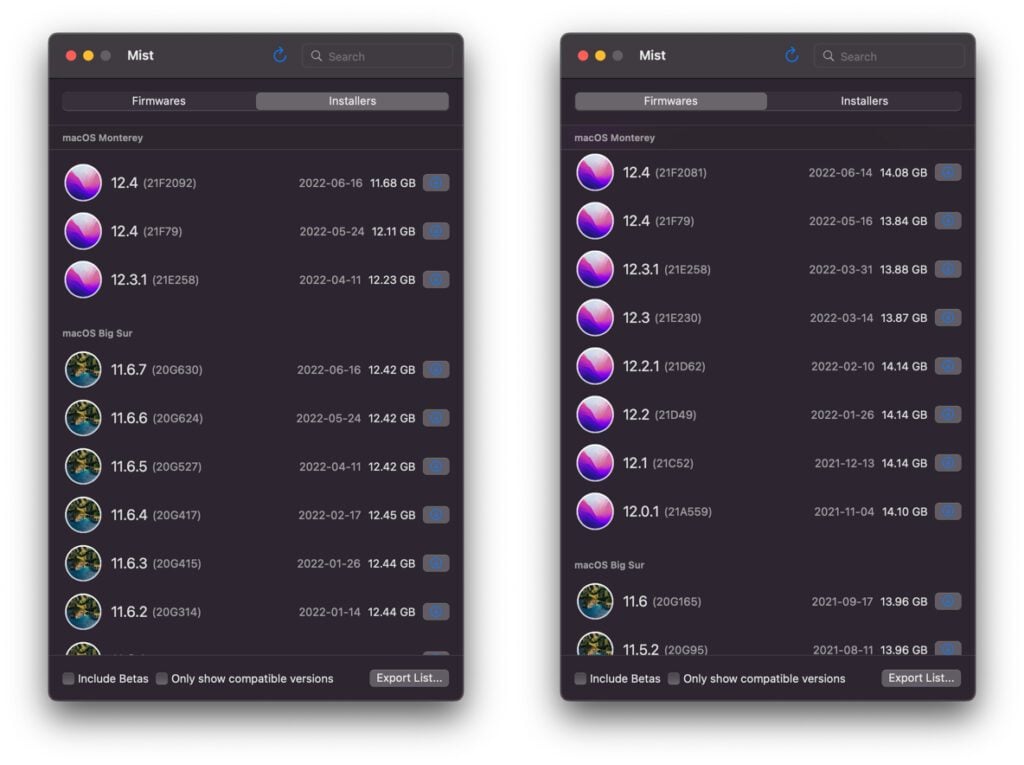Download Big Sur 11.6.4 (20G417) installer

[436, 515]
